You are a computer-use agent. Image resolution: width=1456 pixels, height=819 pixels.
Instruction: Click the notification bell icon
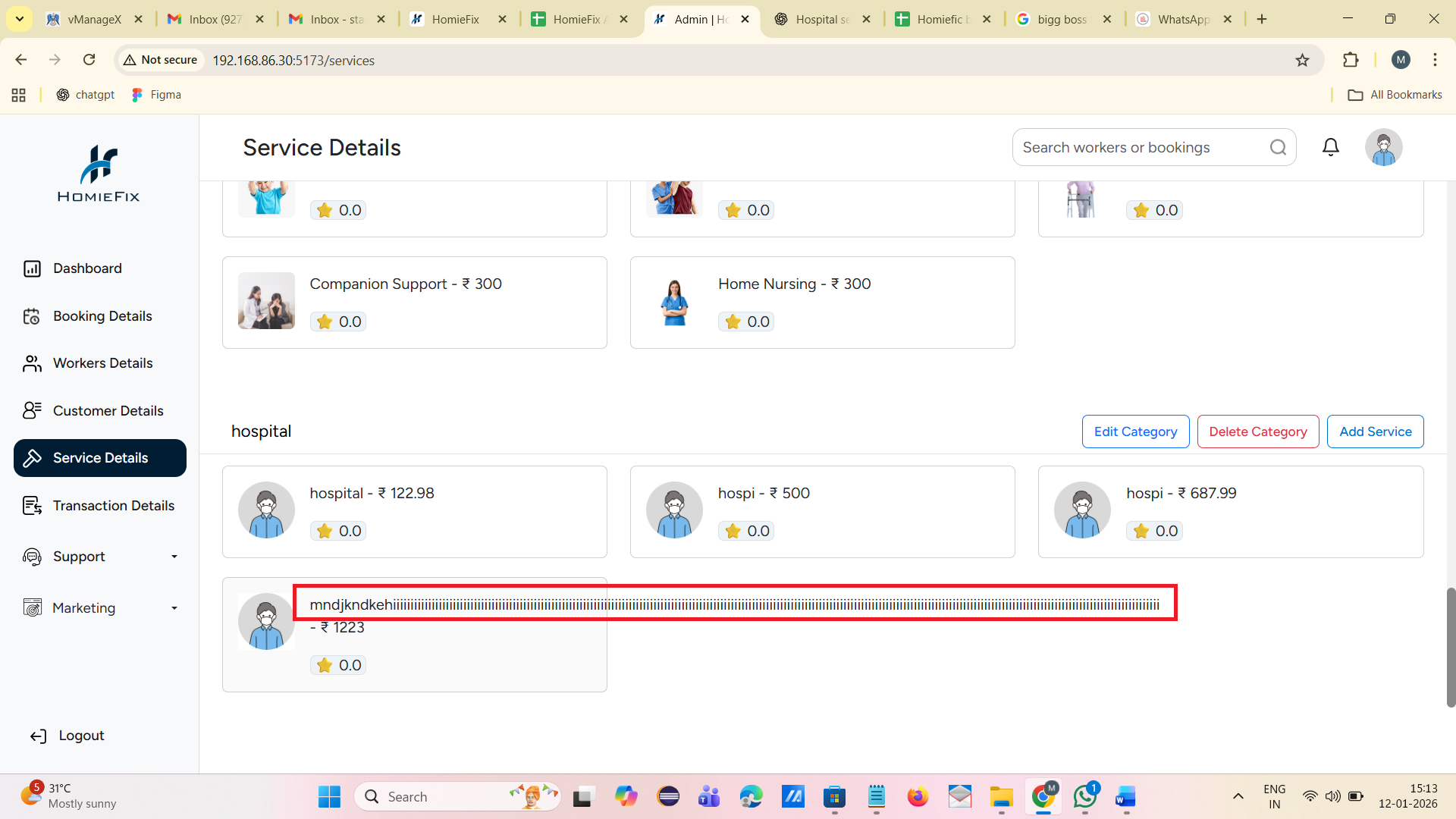click(1331, 147)
